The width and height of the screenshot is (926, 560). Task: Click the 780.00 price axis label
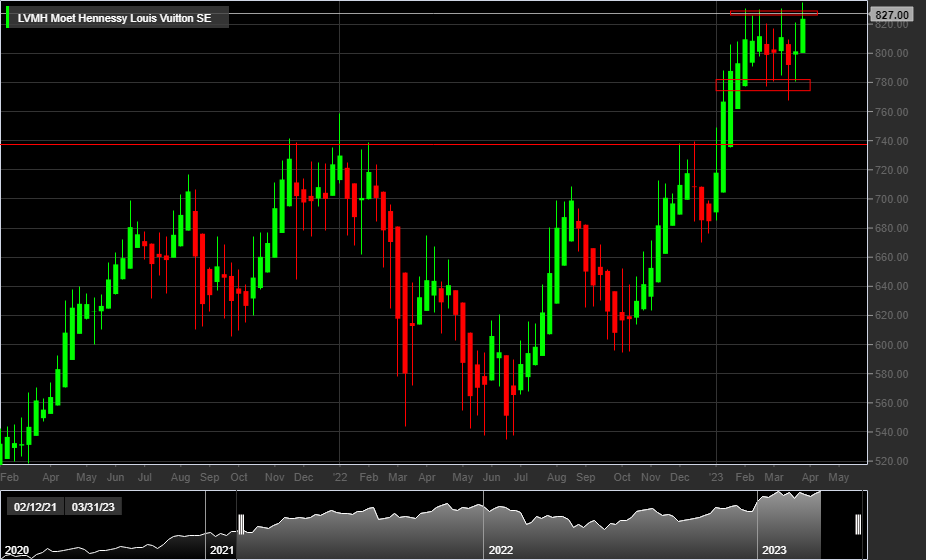(892, 82)
